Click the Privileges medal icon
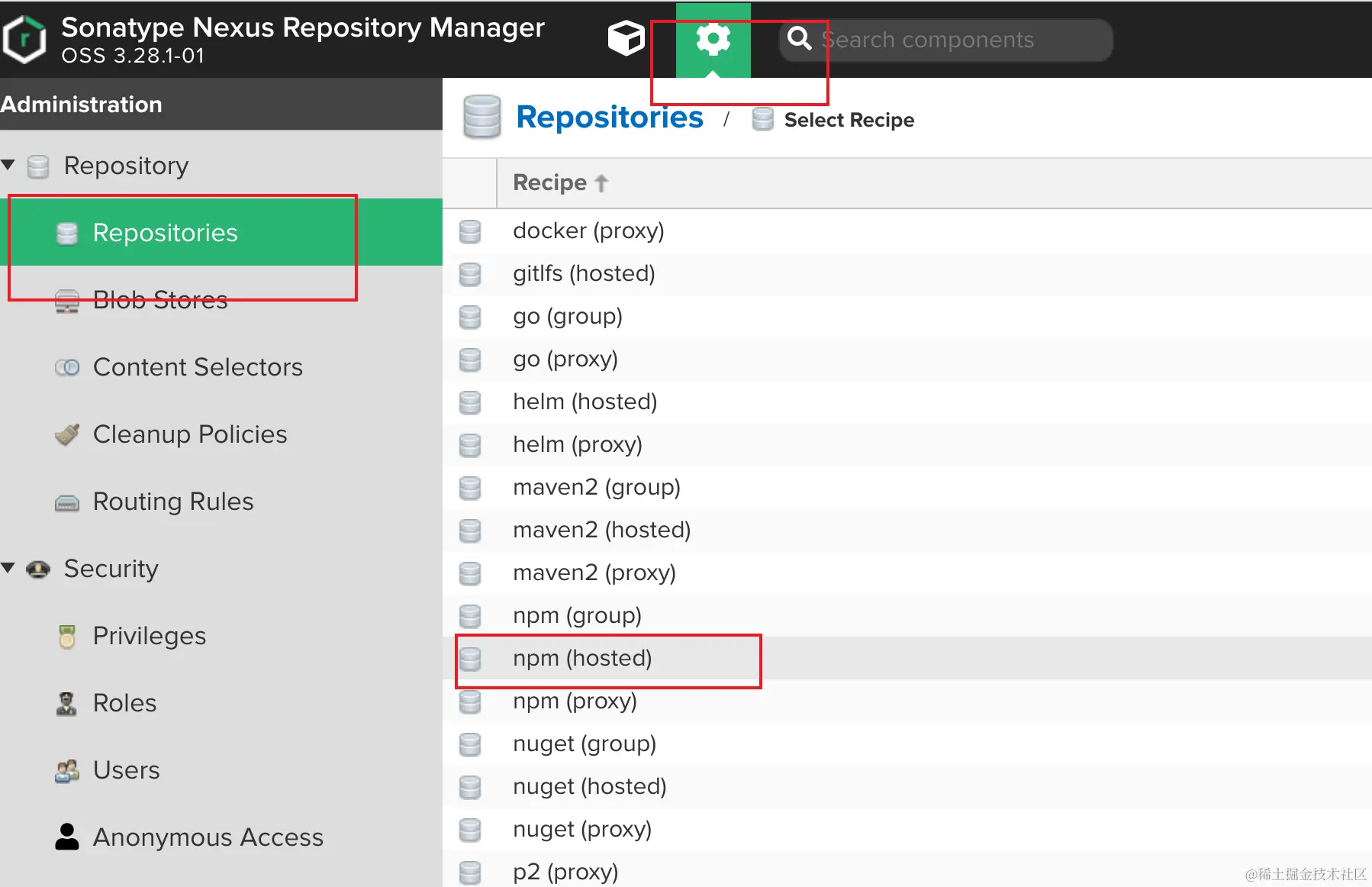 [x=67, y=636]
